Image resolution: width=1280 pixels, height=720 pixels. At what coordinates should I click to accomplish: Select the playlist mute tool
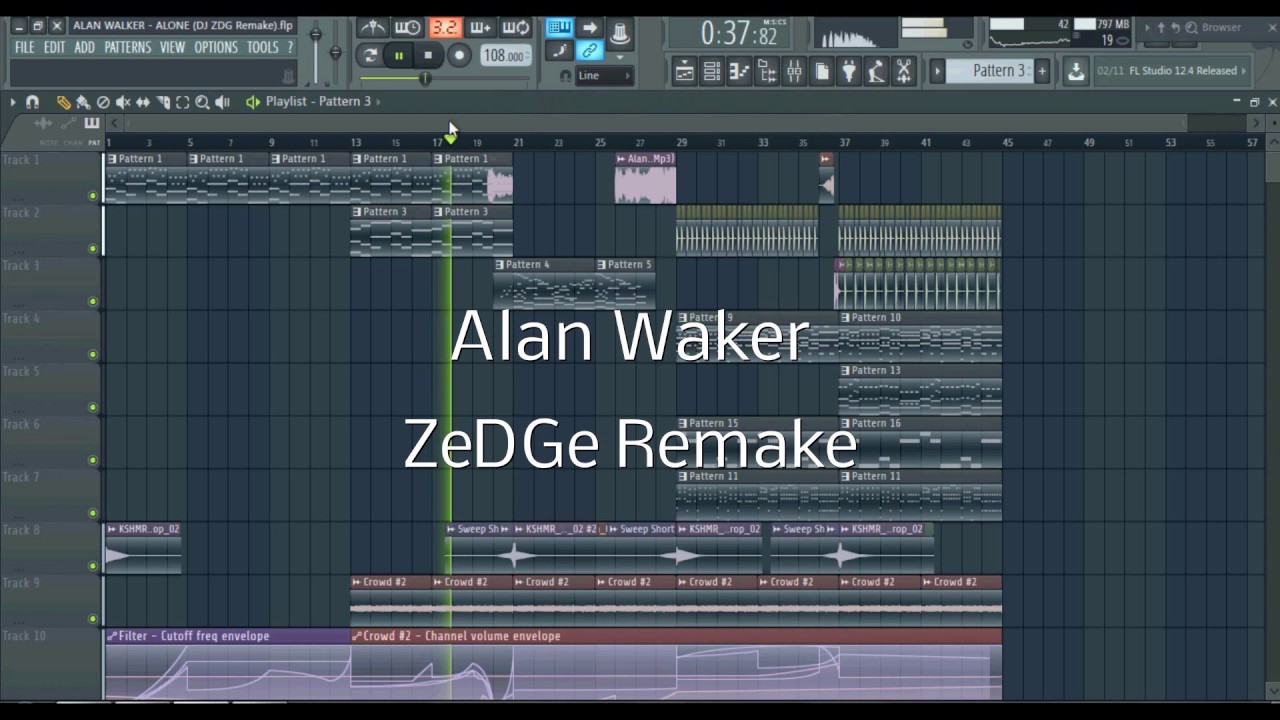pyautogui.click(x=123, y=102)
